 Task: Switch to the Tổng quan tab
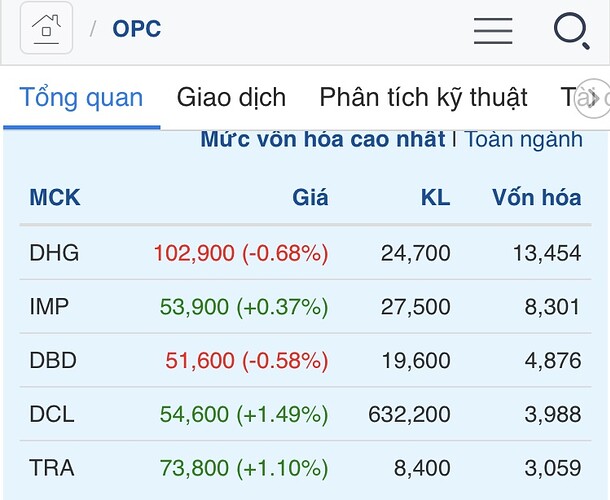pos(82,98)
